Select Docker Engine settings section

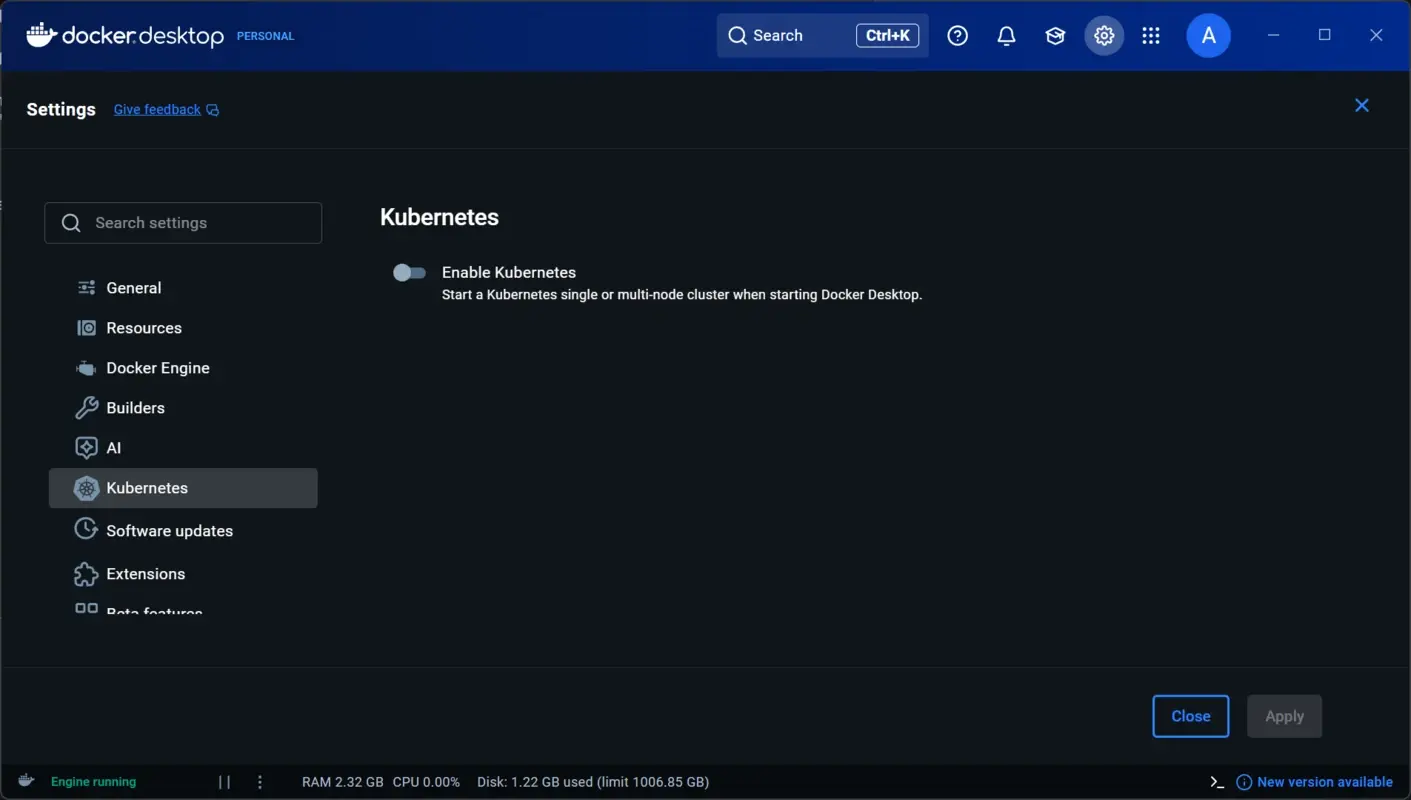click(157, 367)
